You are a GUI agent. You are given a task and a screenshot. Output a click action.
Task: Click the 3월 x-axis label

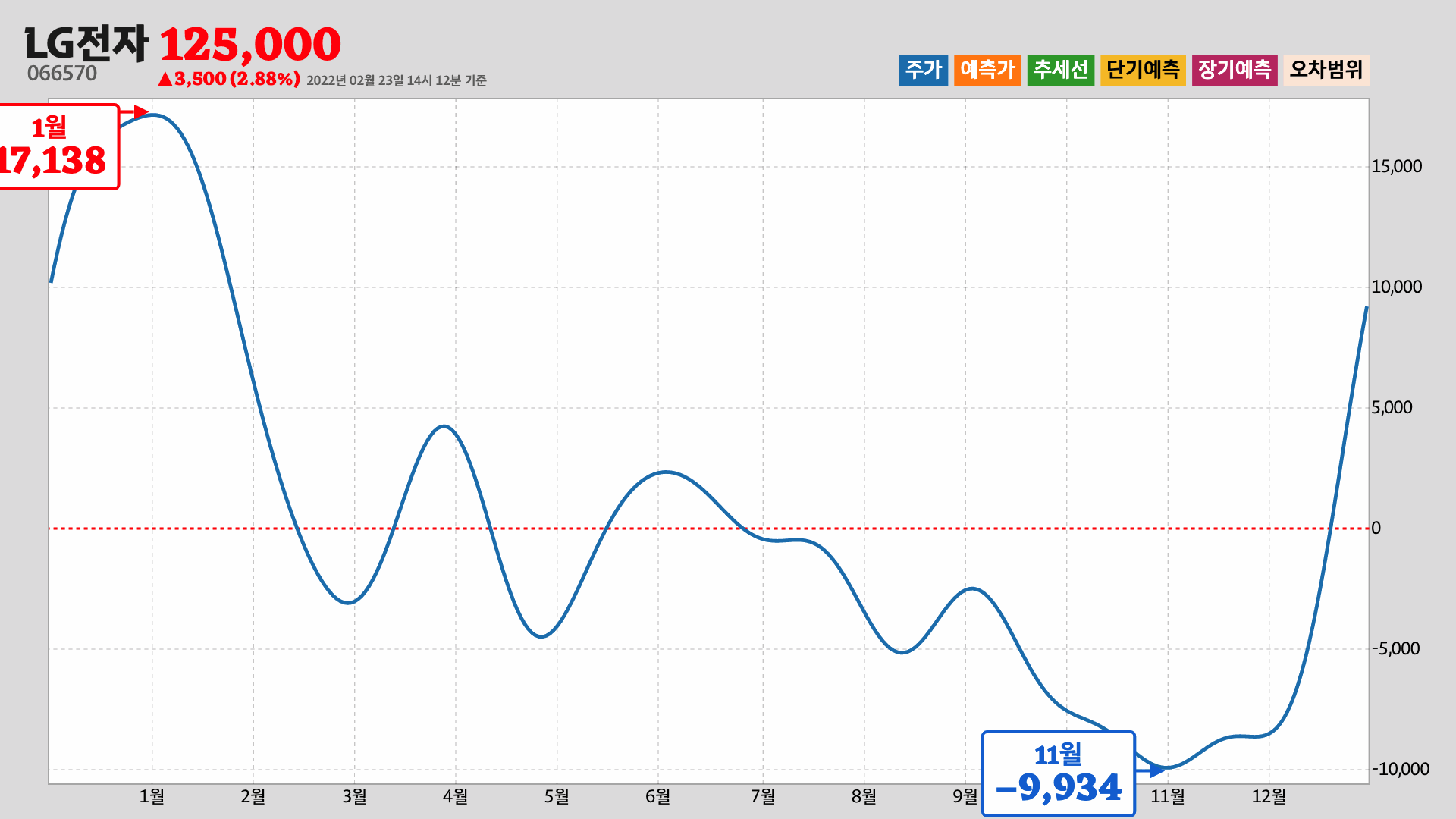point(354,796)
